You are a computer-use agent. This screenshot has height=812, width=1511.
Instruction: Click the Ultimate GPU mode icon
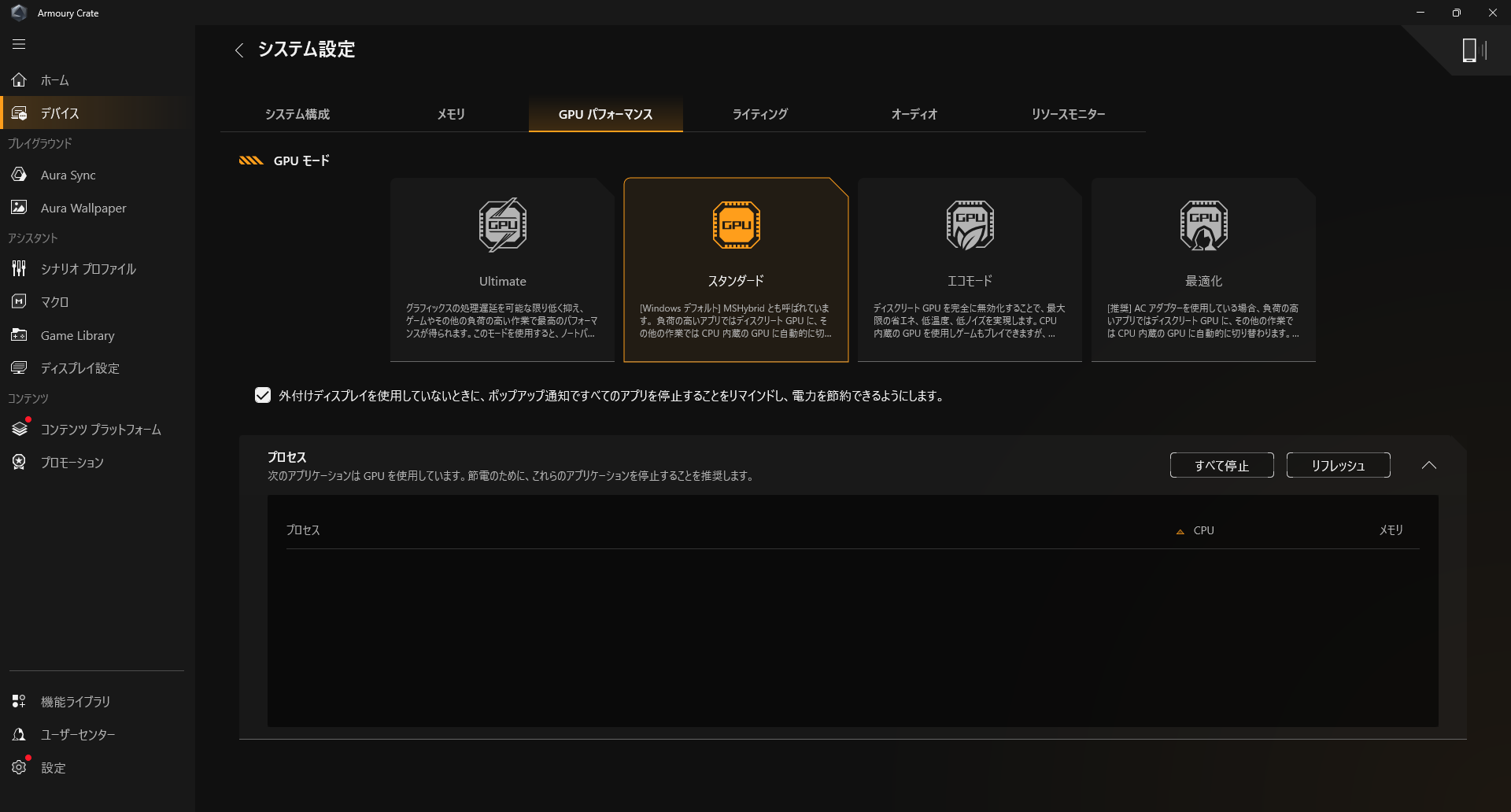[x=503, y=225]
